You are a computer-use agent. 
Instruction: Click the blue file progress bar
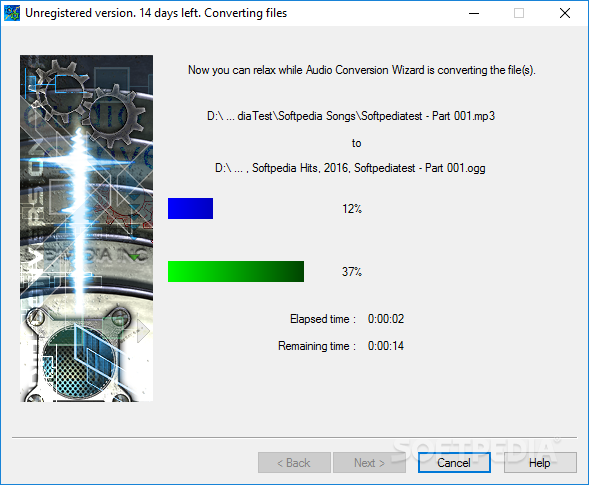point(190,209)
